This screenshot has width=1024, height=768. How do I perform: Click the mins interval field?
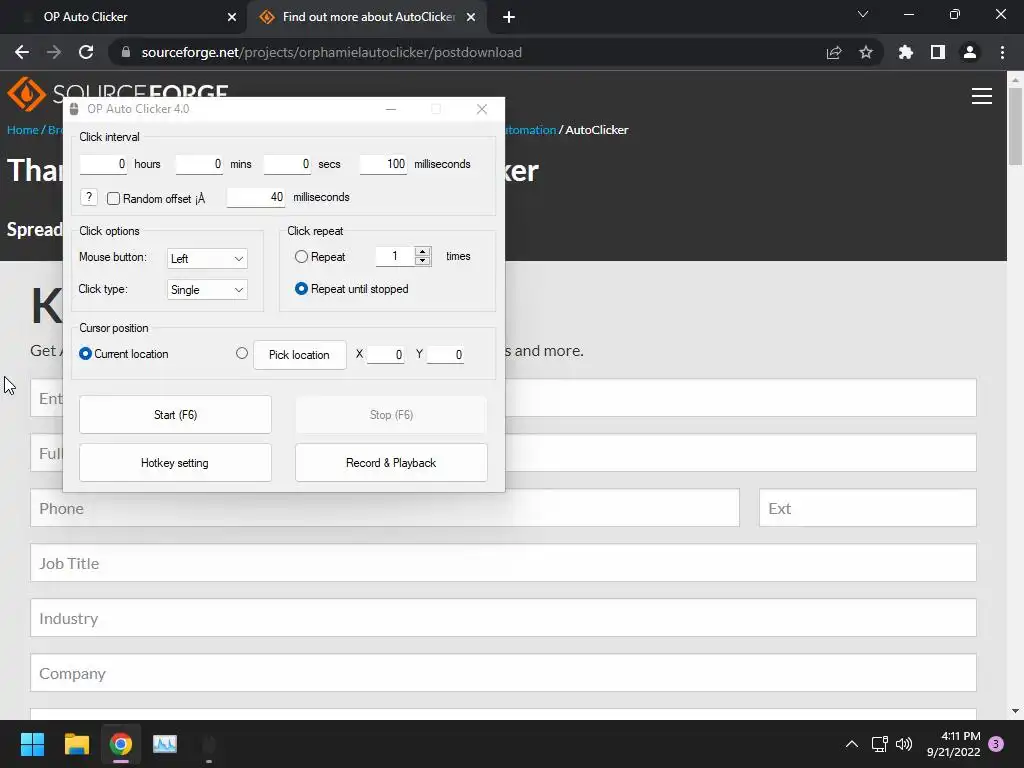click(199, 164)
